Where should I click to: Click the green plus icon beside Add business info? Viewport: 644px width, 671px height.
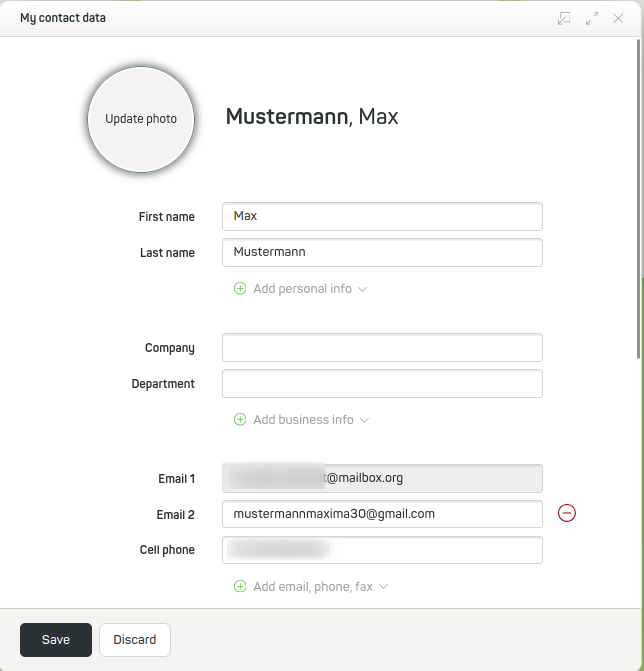pyautogui.click(x=240, y=420)
